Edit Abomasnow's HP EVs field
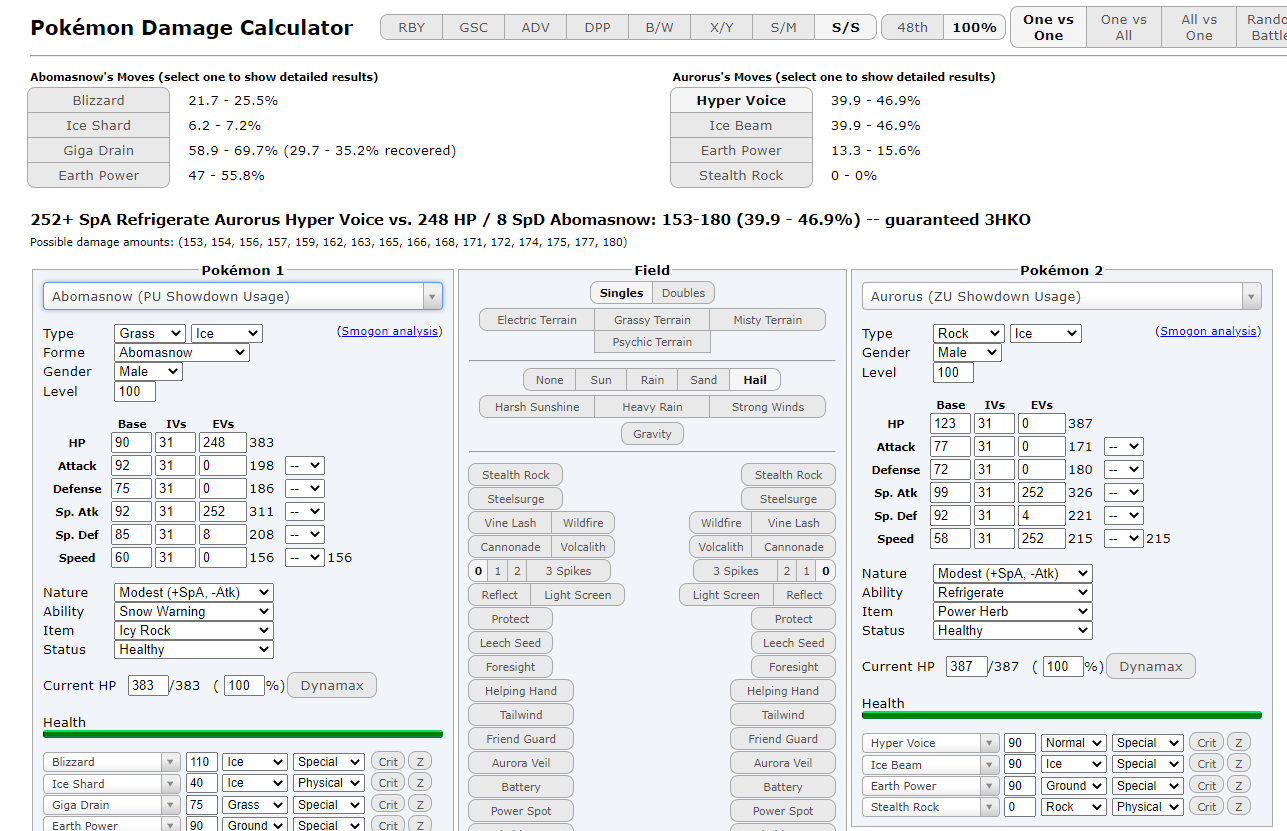Image resolution: width=1287 pixels, height=831 pixels. tap(222, 442)
